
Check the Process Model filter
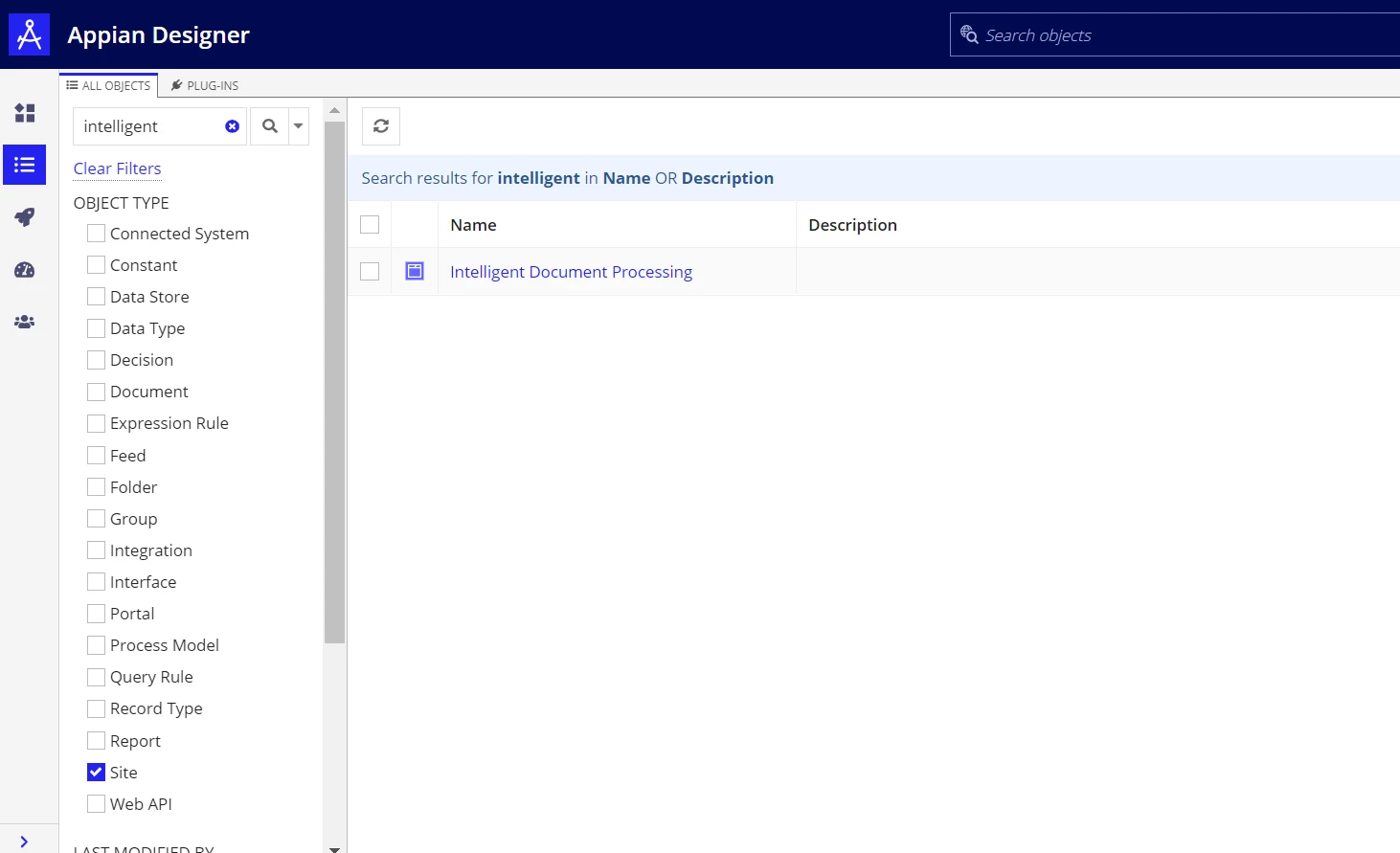(x=96, y=645)
